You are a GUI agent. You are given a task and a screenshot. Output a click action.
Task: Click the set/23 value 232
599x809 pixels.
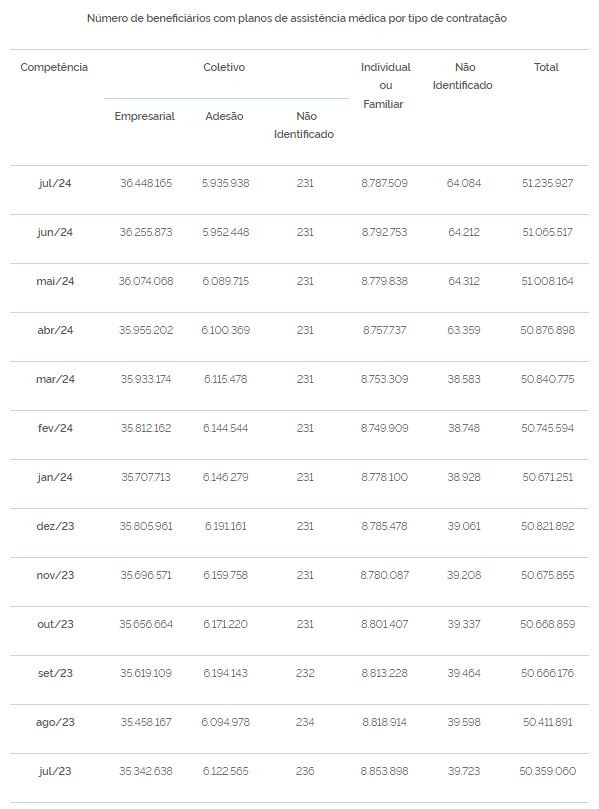pos(305,673)
